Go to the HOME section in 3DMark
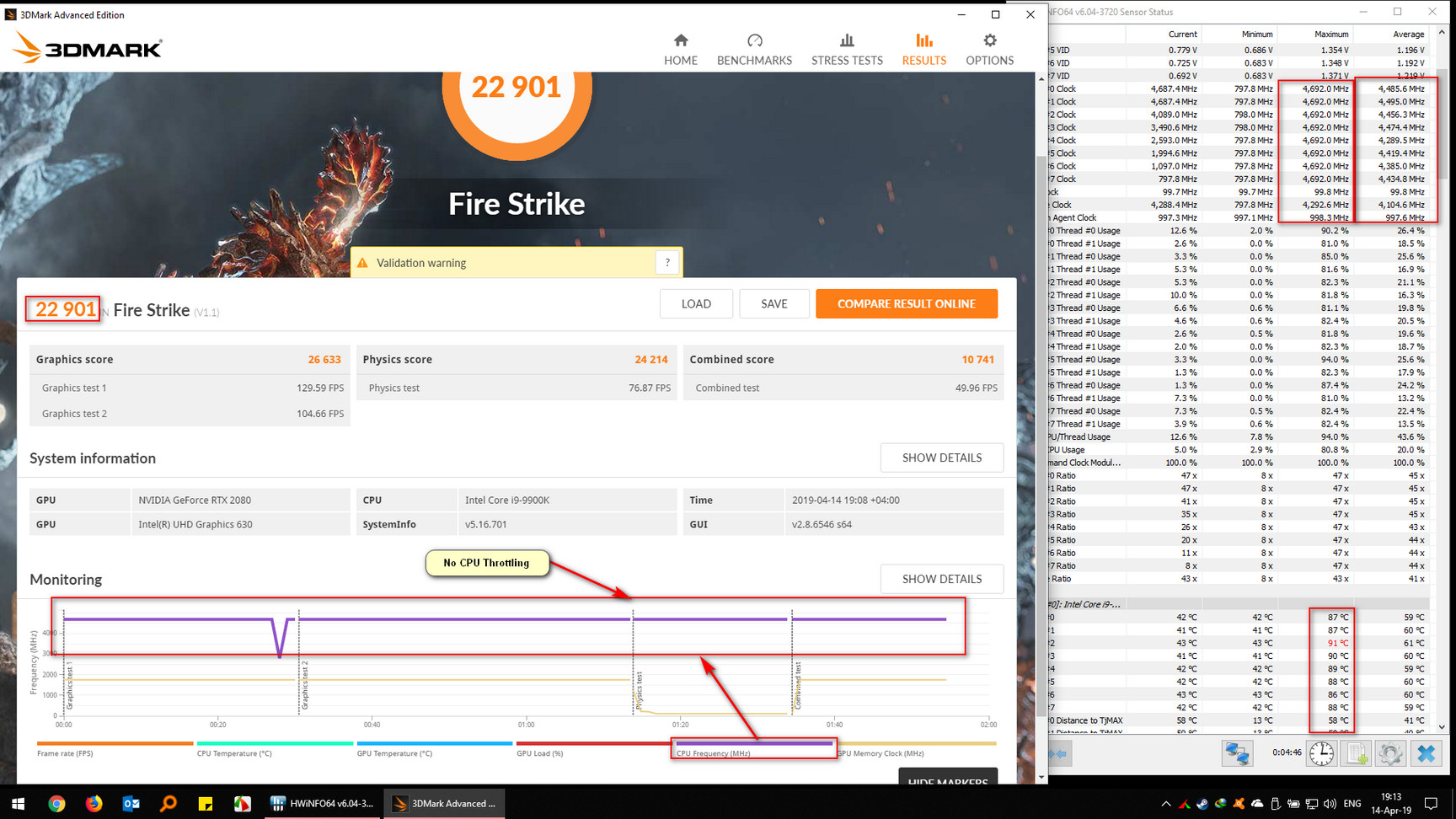Screen dimensions: 1456x819 tap(680, 50)
